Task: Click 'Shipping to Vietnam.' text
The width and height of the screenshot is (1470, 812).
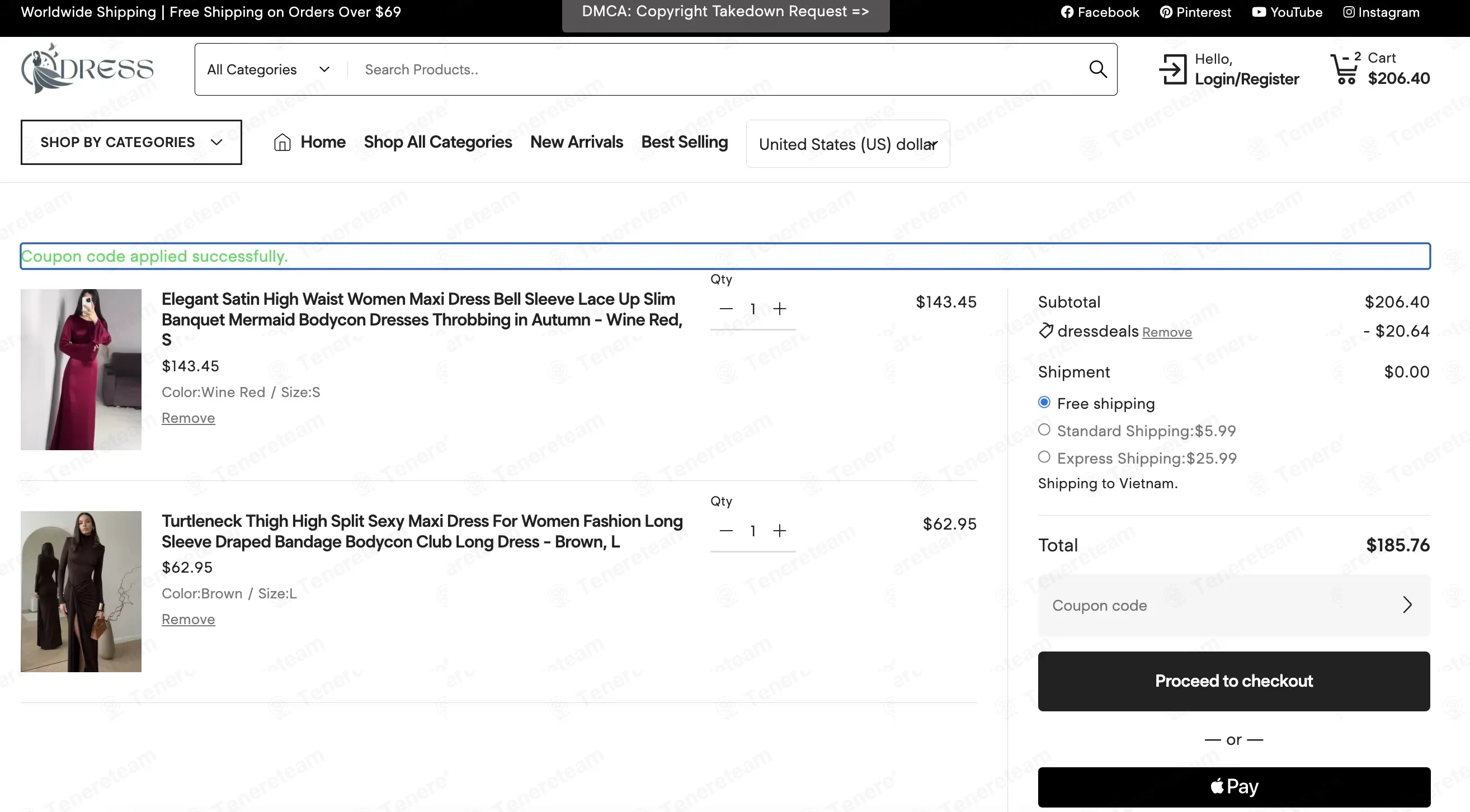Action: pos(1108,483)
